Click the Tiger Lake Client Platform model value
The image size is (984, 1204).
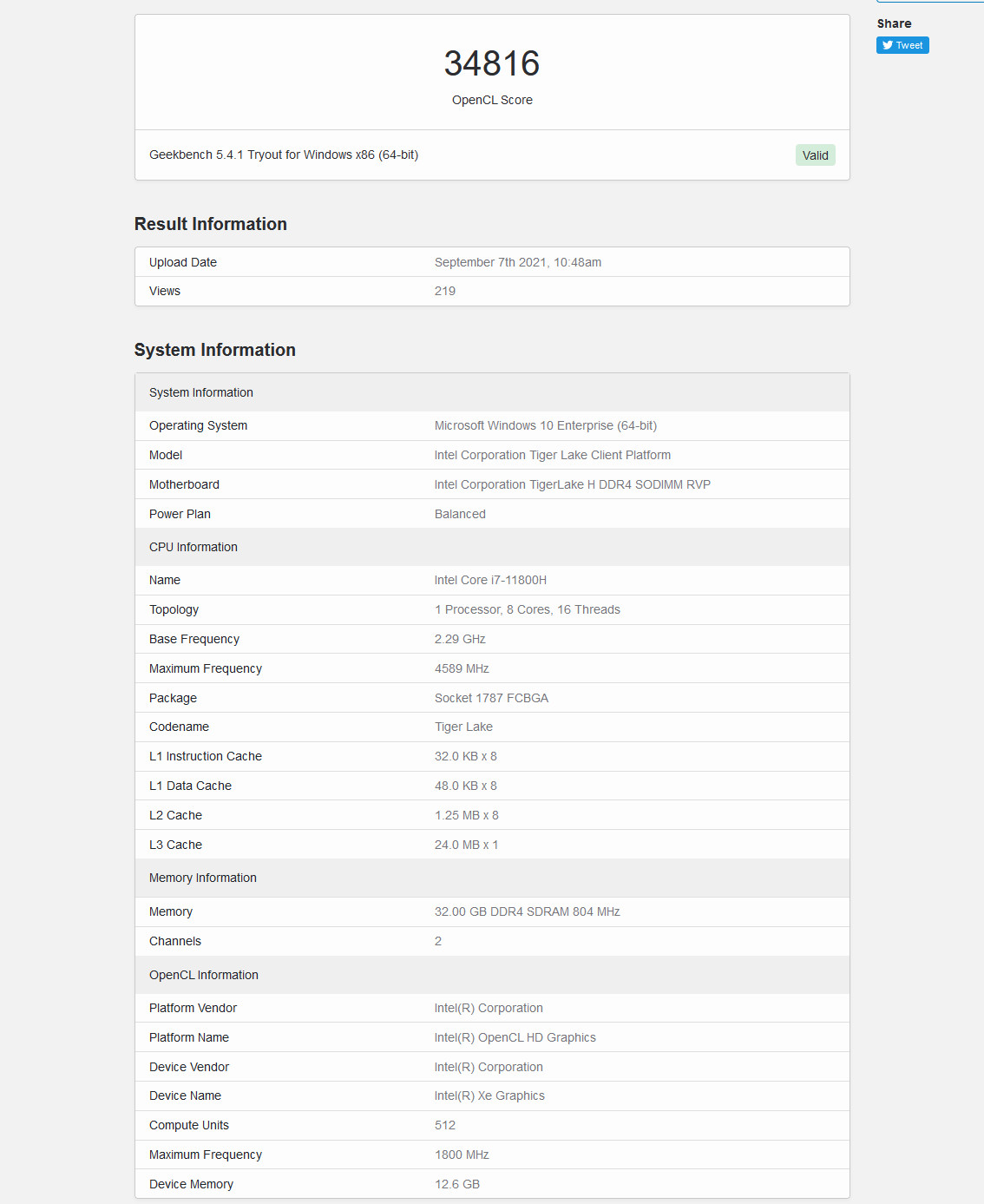click(553, 455)
